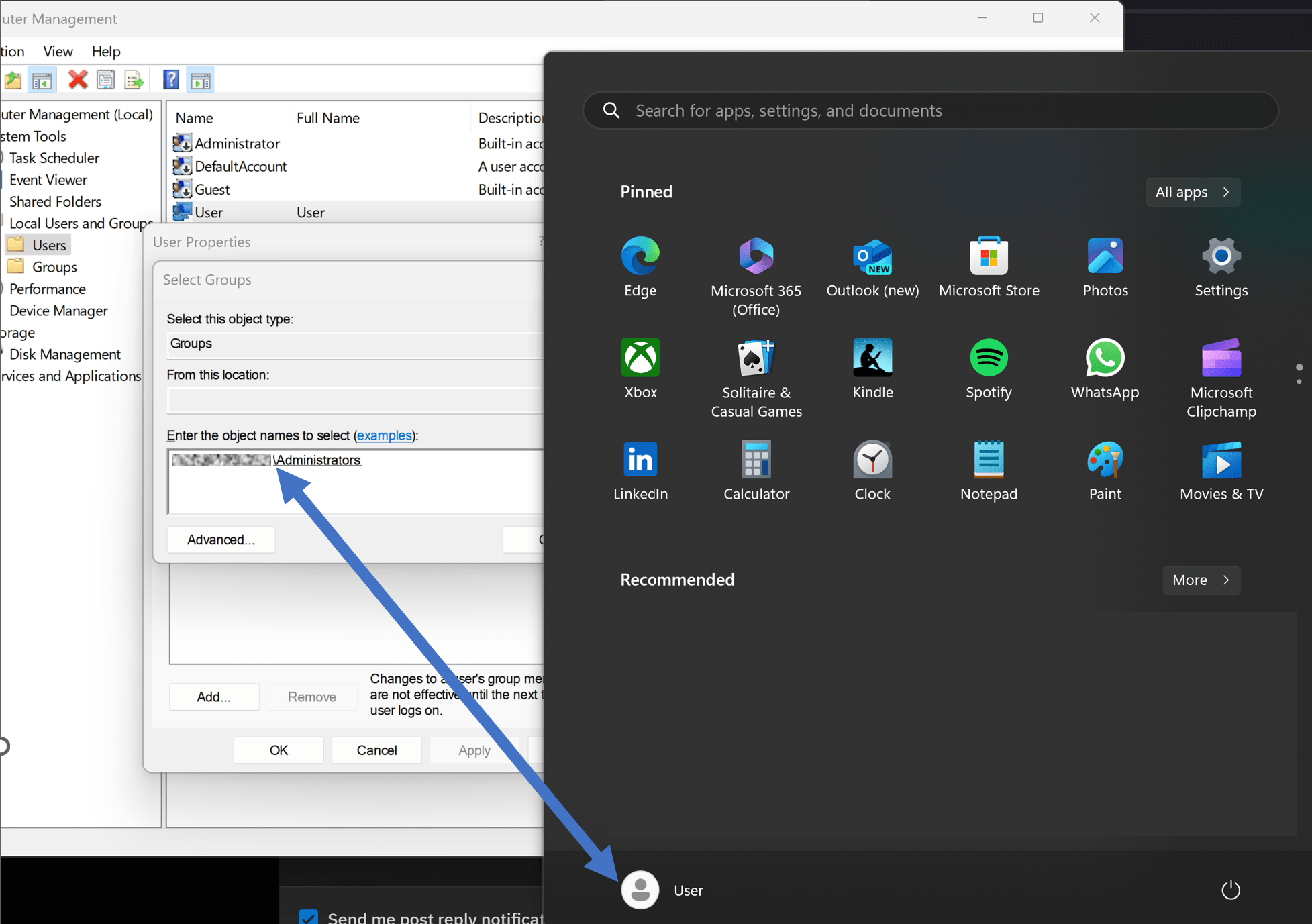Open the Help menu

click(x=106, y=51)
